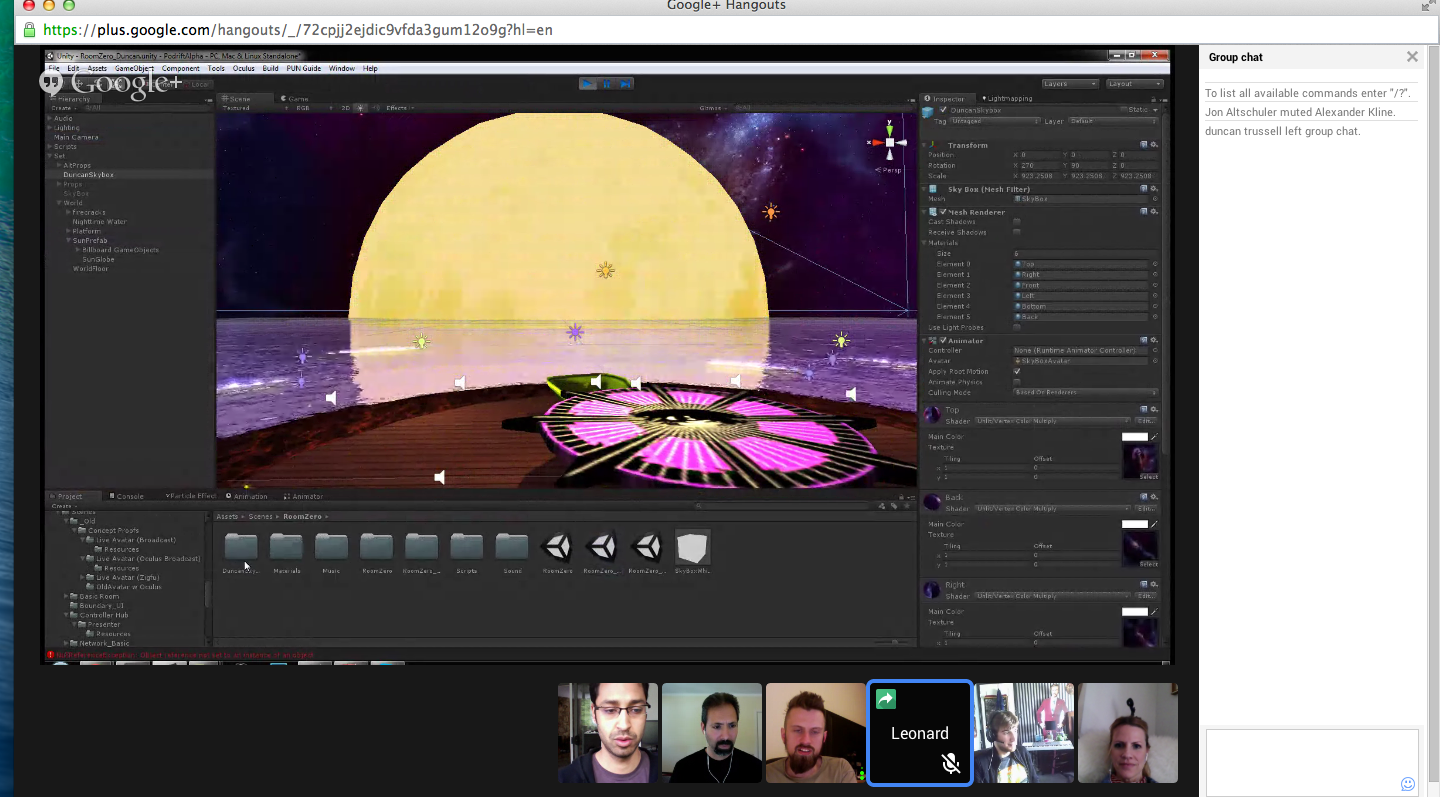Viewport: 1440px width, 797px height.
Task: Click Leonard's muted microphone icon
Action: click(x=951, y=765)
